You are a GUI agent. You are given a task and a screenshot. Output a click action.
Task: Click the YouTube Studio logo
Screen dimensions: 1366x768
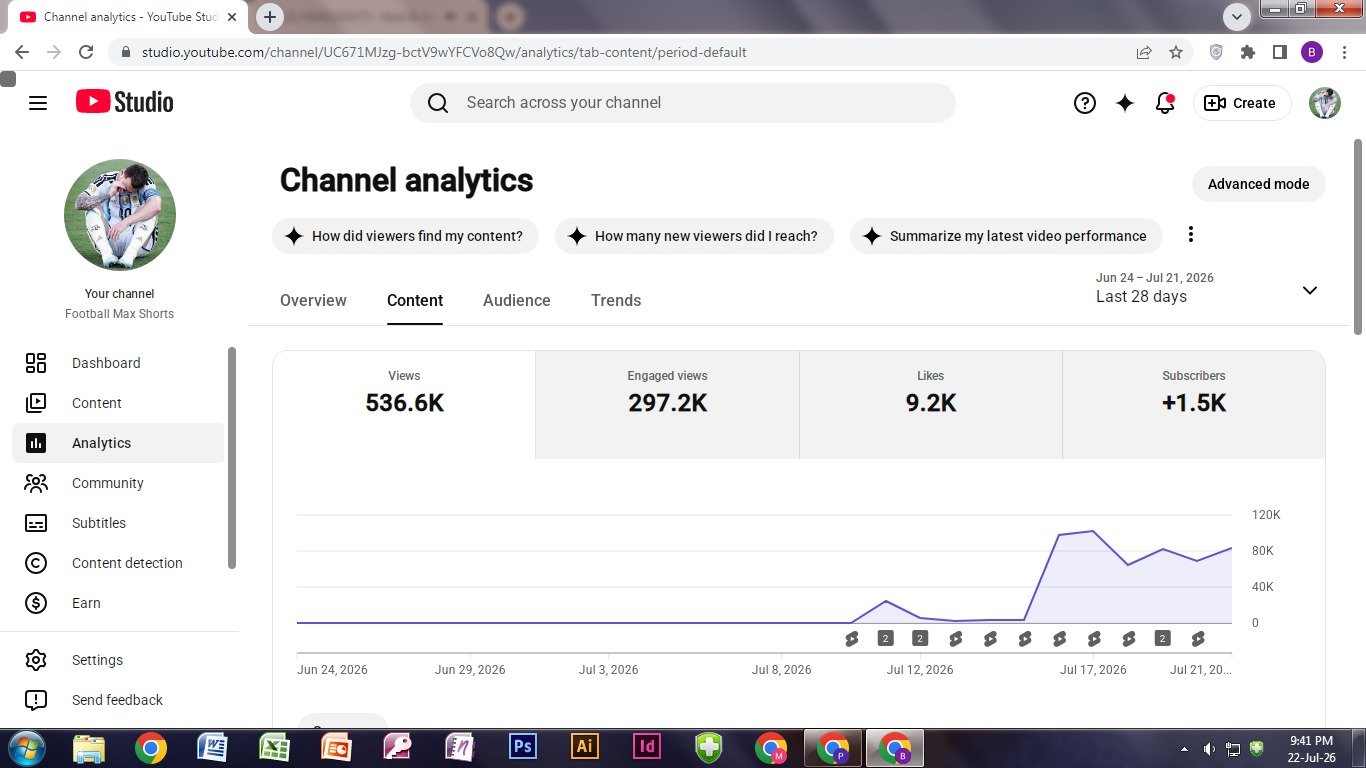click(124, 102)
